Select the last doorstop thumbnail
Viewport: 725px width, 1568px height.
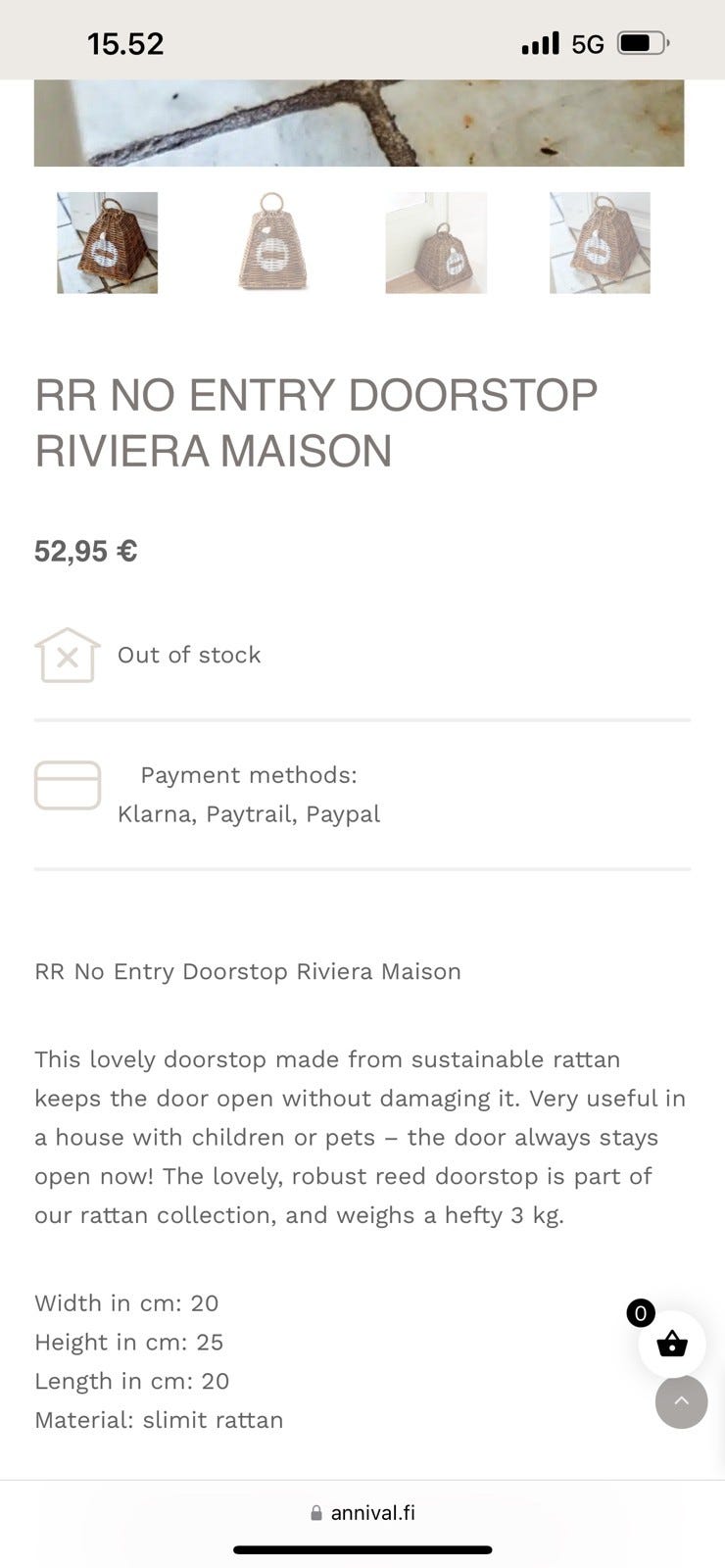(x=600, y=243)
